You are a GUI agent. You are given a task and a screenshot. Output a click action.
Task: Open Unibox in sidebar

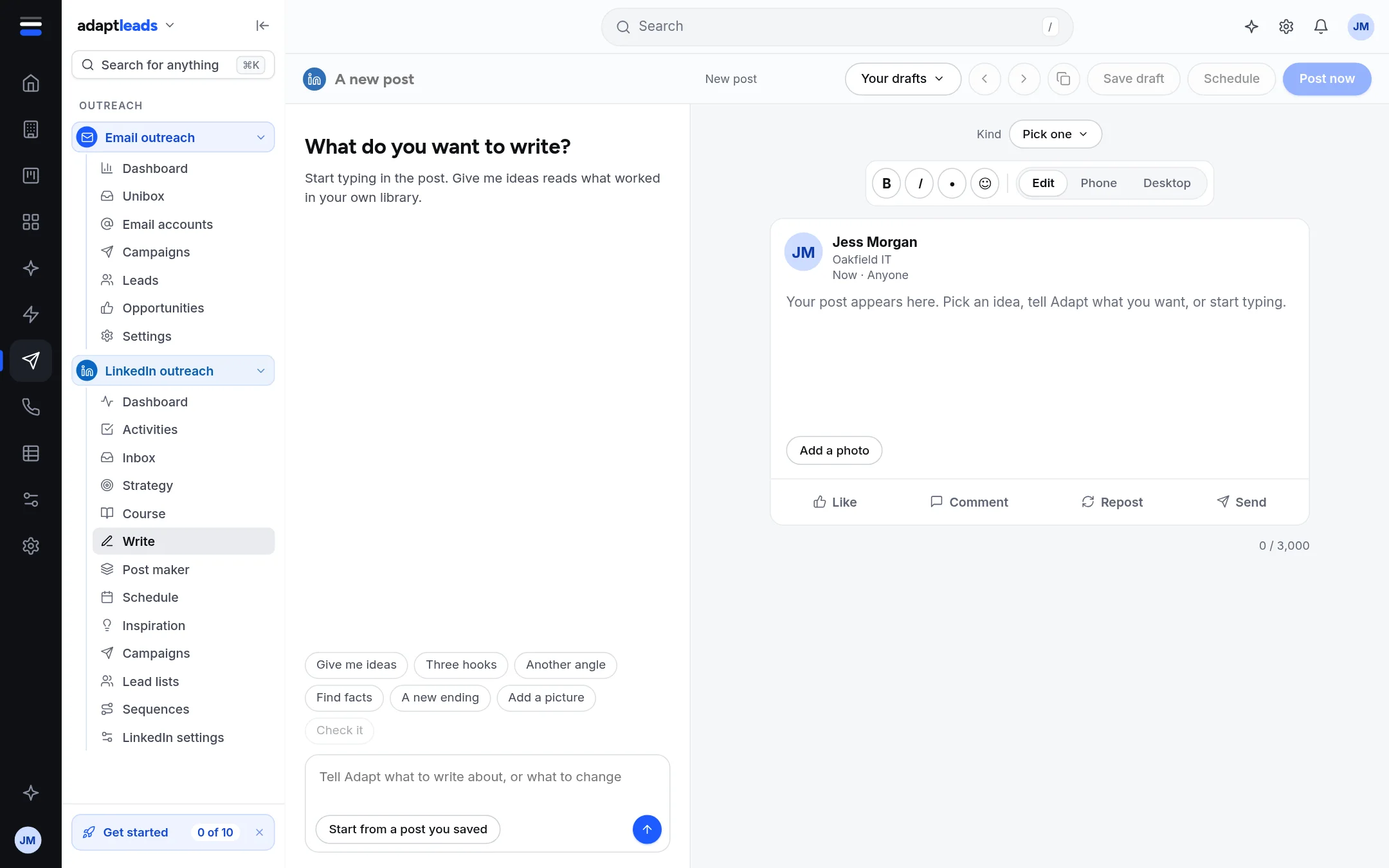[x=183, y=196]
